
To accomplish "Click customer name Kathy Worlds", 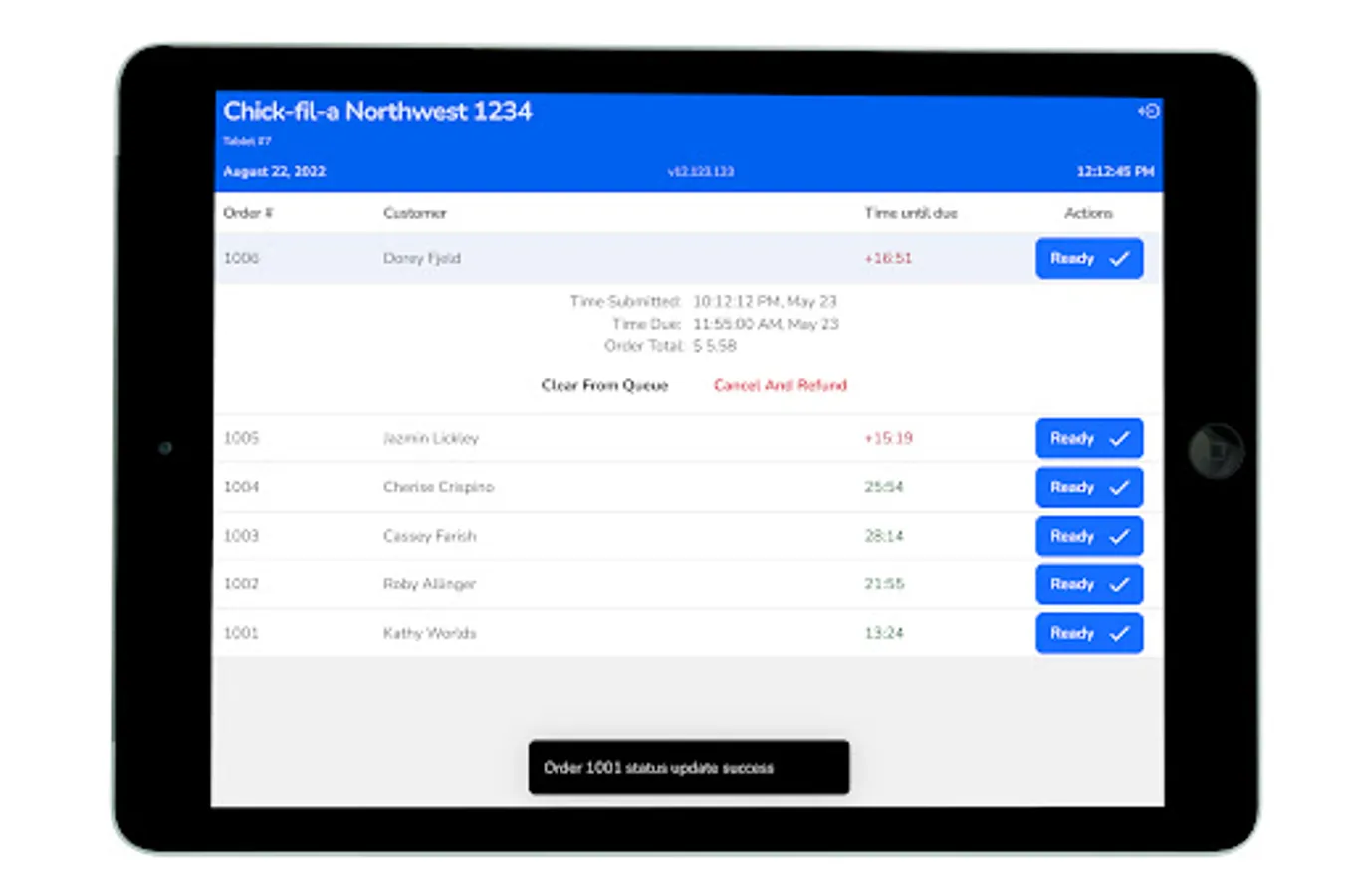I will point(430,633).
